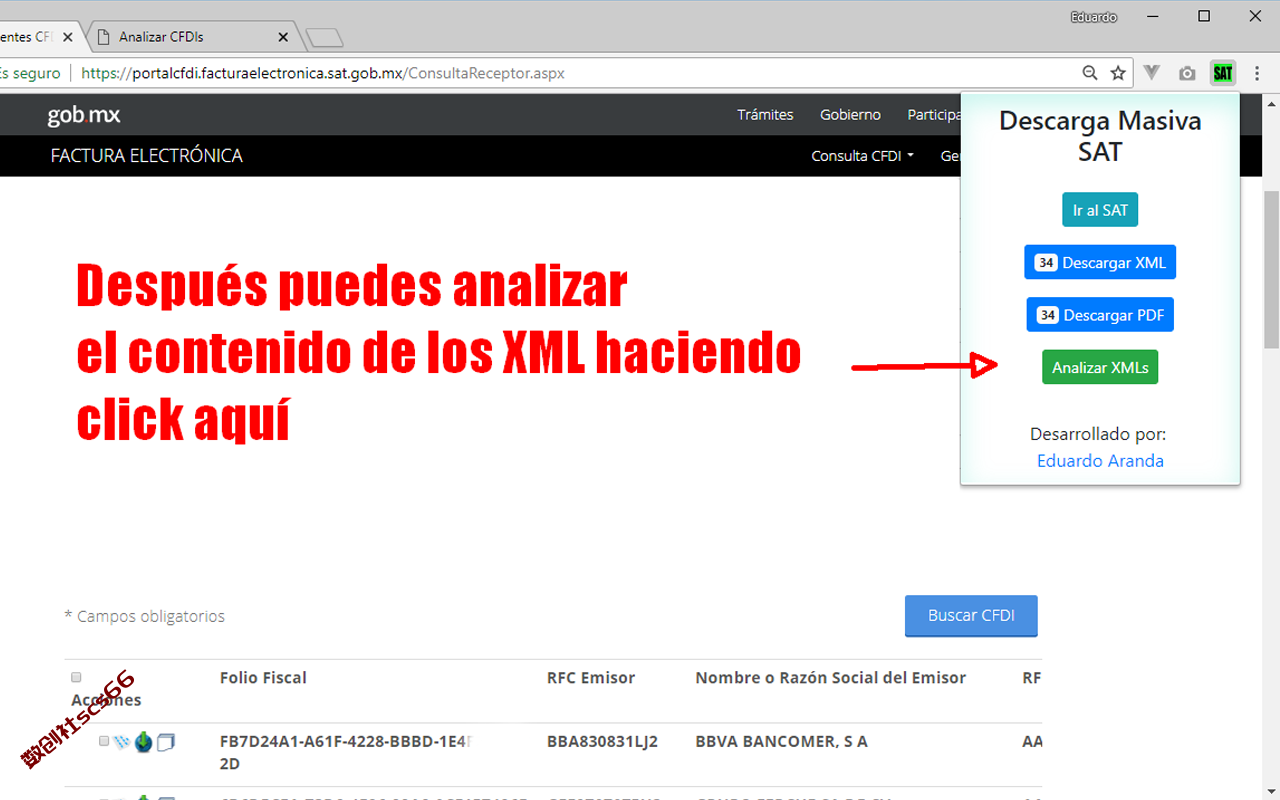This screenshot has width=1280, height=800.
Task: Select the BBA830831LJ2 RFC cell
Action: pyautogui.click(x=602, y=742)
